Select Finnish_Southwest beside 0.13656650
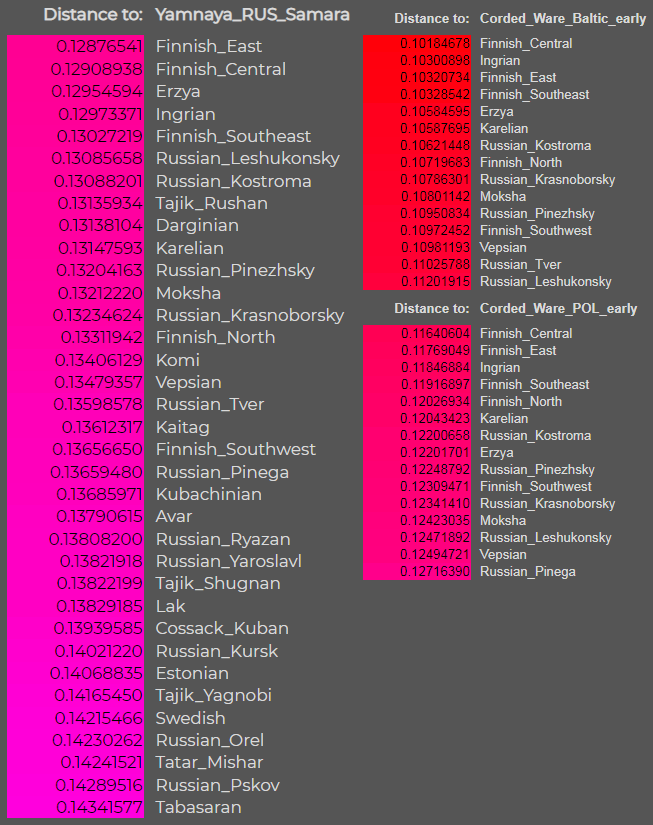653x825 pixels. (x=236, y=449)
